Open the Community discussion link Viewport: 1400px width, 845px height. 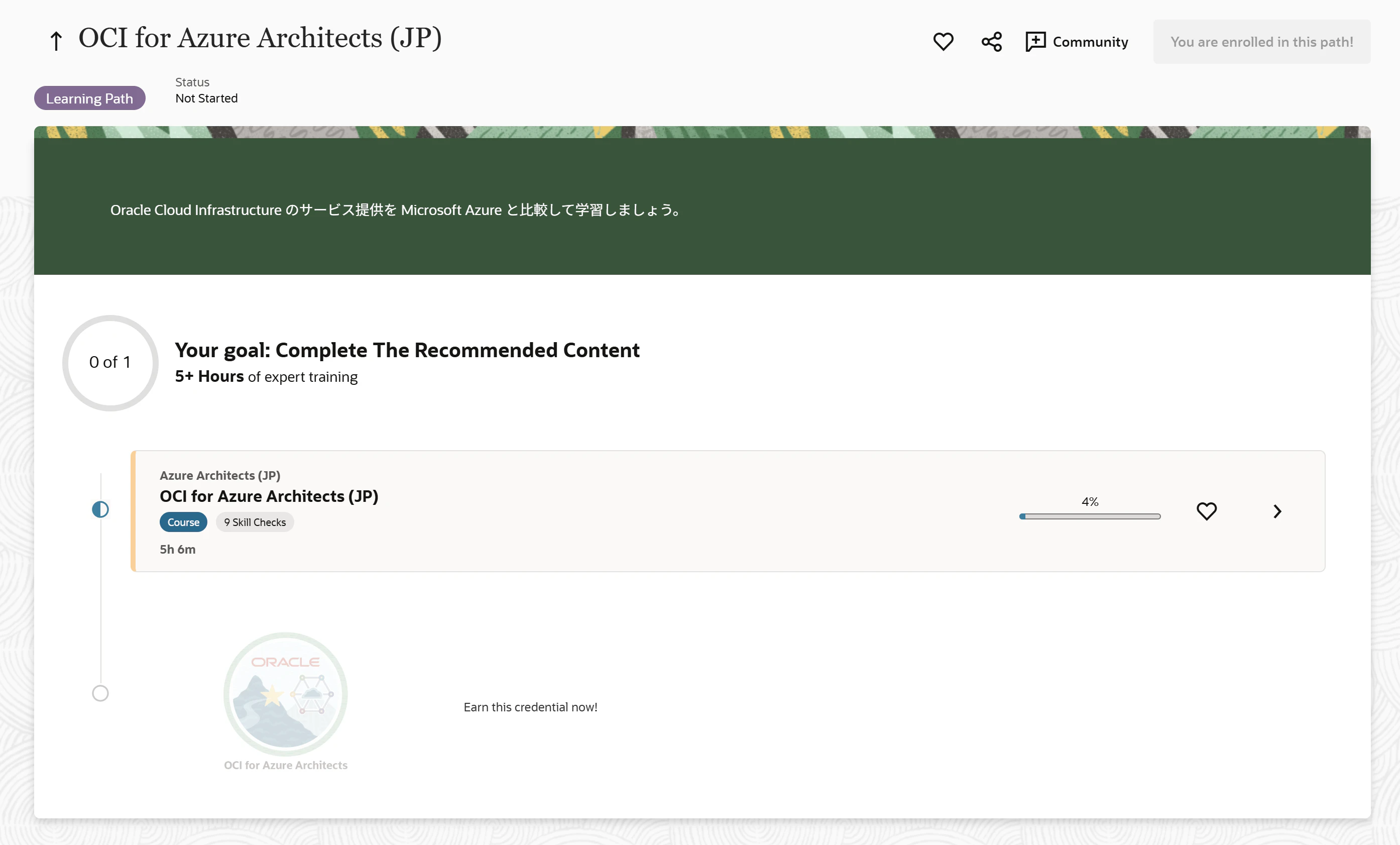(1077, 42)
